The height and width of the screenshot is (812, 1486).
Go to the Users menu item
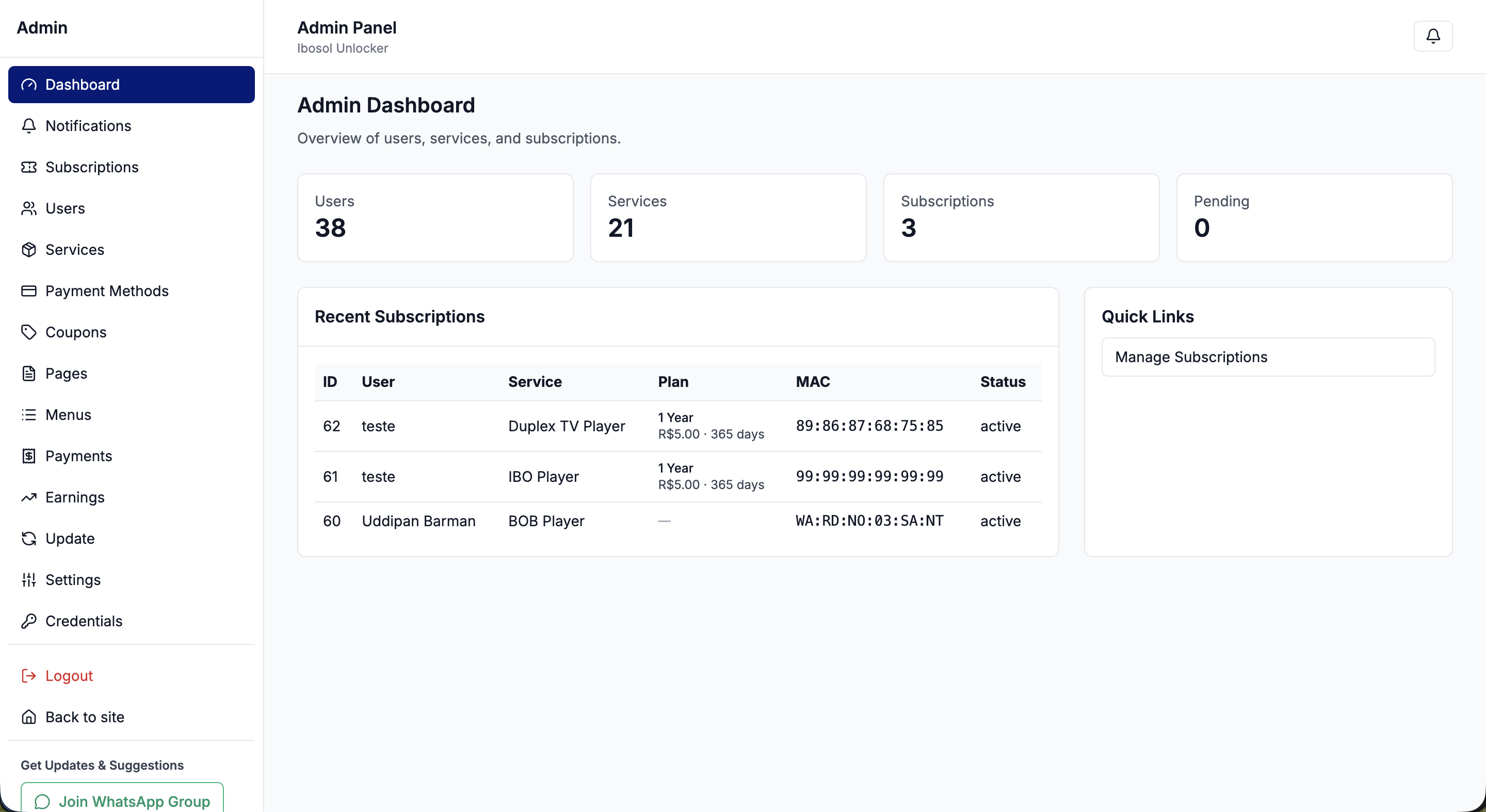pyautogui.click(x=64, y=209)
